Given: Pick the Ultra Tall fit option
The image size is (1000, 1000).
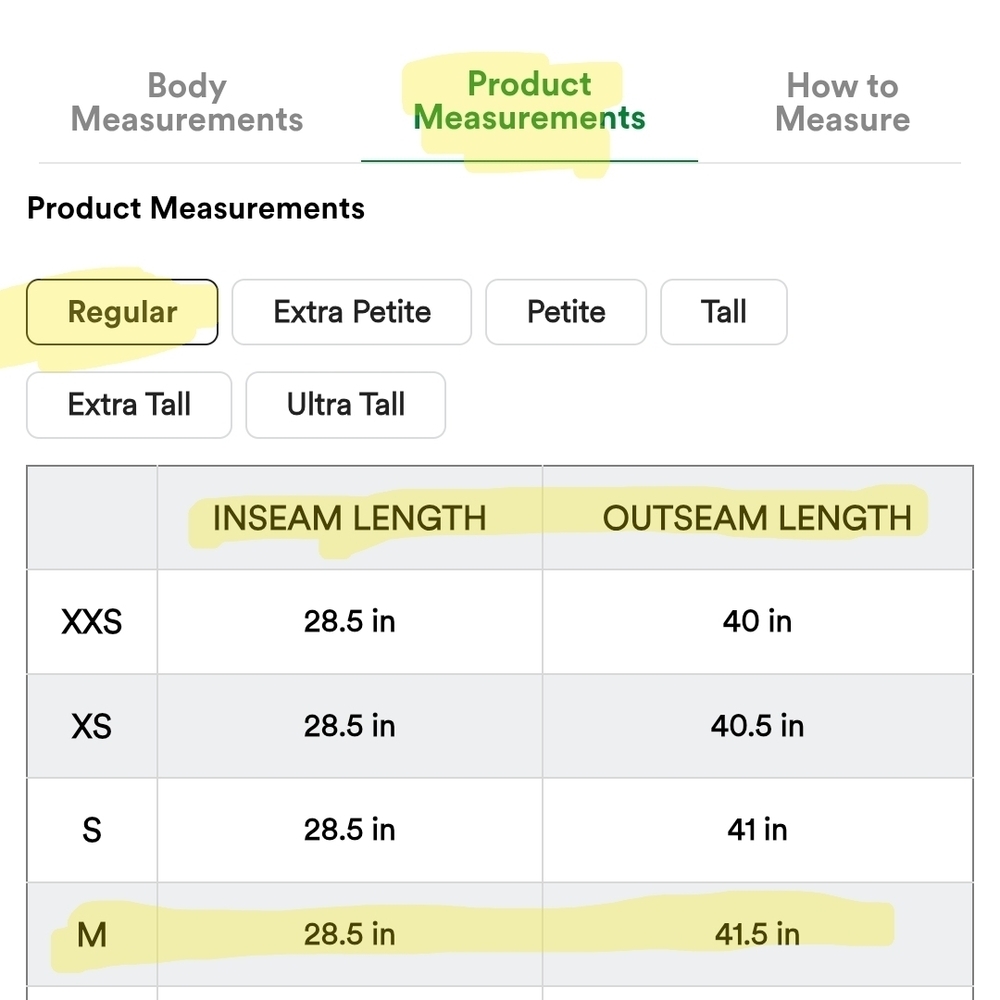Looking at the screenshot, I should (x=346, y=405).
